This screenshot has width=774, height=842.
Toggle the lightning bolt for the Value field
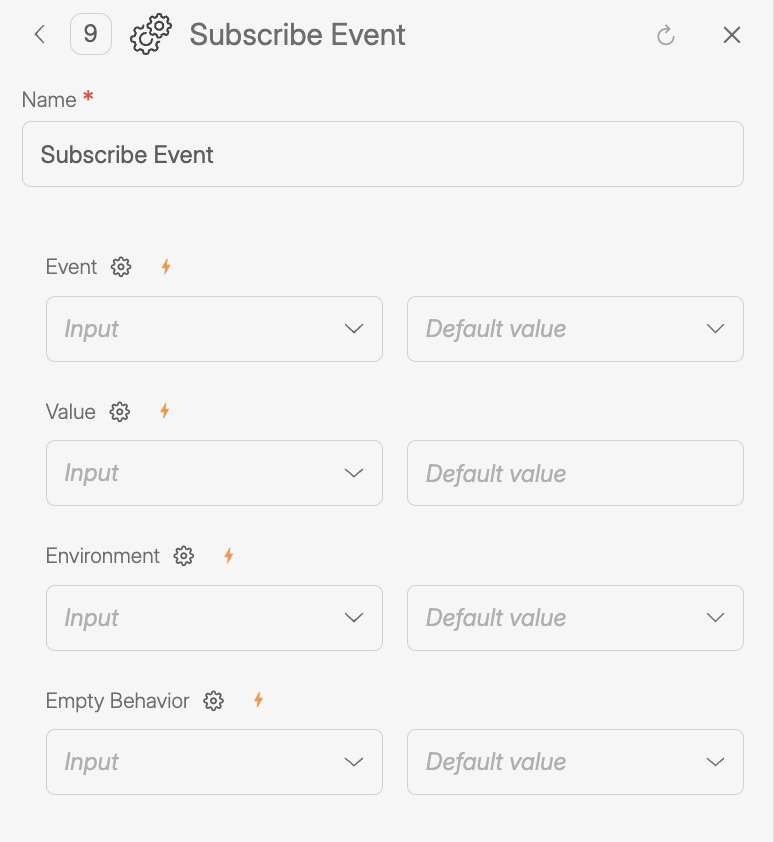[x=163, y=411]
